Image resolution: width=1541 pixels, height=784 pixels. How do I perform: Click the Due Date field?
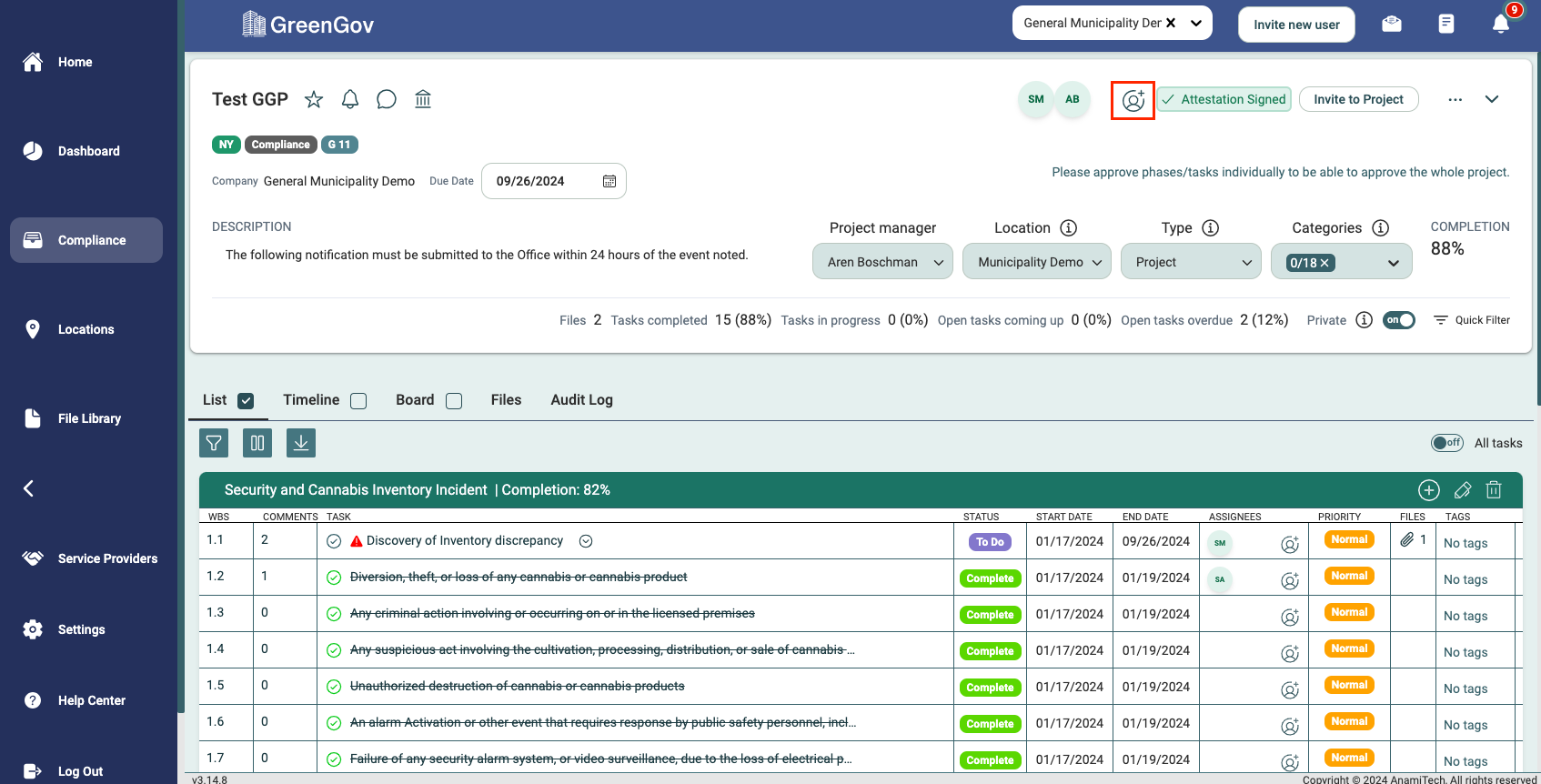point(553,181)
